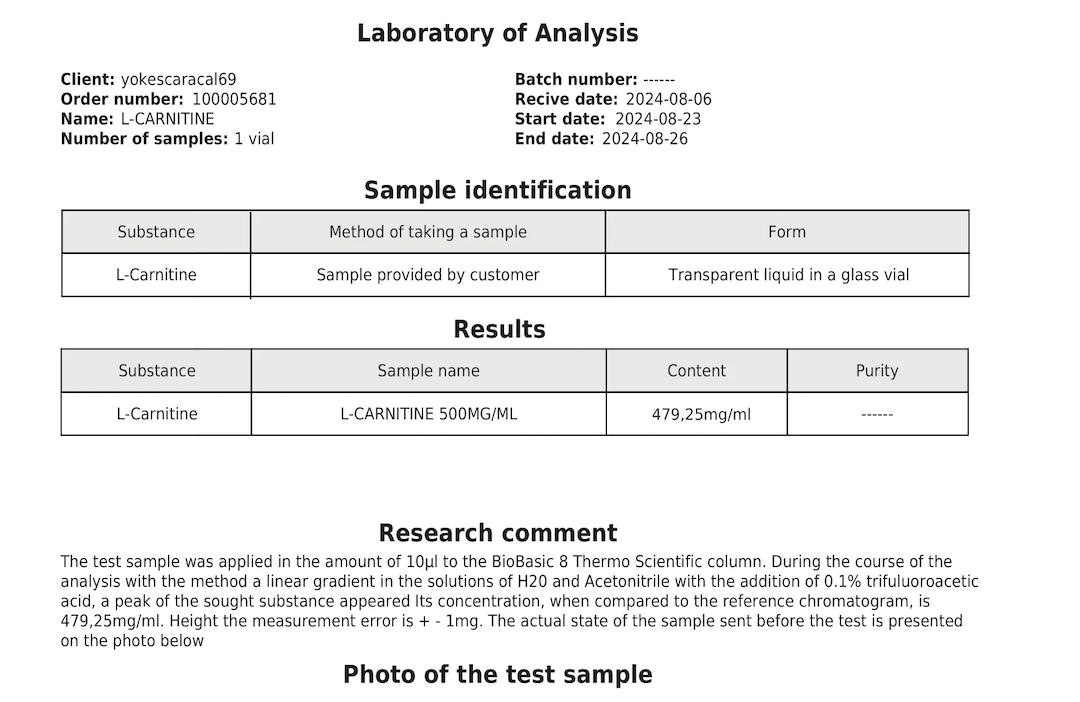Click the L-CARNITINE name field value
The width and height of the screenshot is (1080, 702).
point(167,118)
